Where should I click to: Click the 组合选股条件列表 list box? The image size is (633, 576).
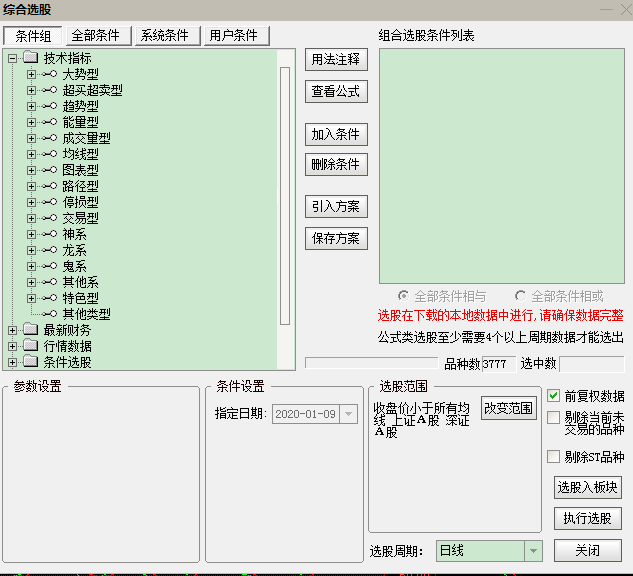click(502, 166)
